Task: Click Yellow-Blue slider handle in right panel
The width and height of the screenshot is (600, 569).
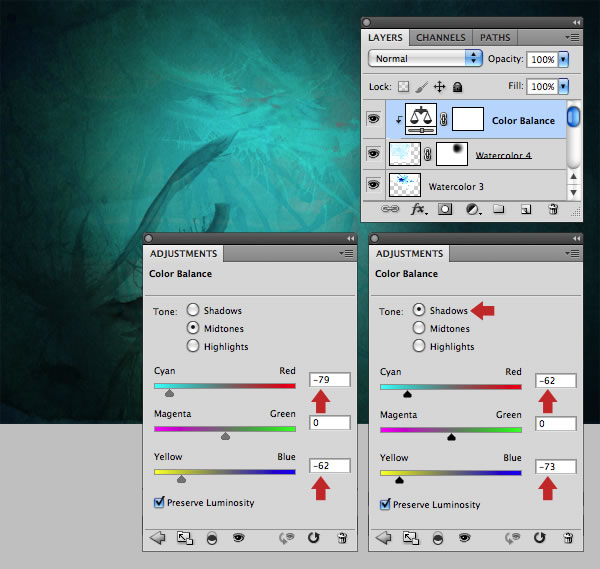Action: [x=399, y=480]
